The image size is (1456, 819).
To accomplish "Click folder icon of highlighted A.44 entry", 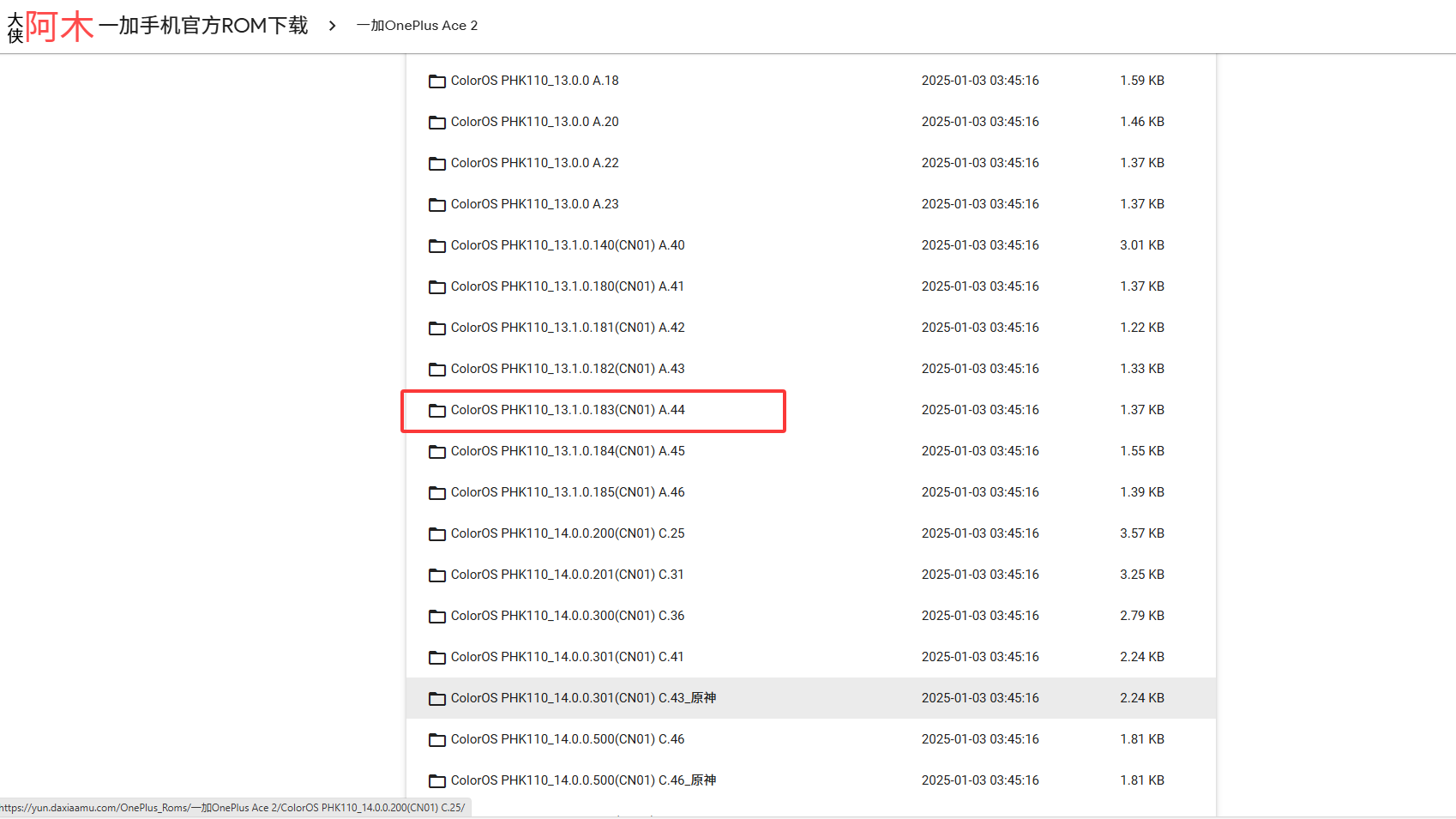I will click(x=437, y=411).
